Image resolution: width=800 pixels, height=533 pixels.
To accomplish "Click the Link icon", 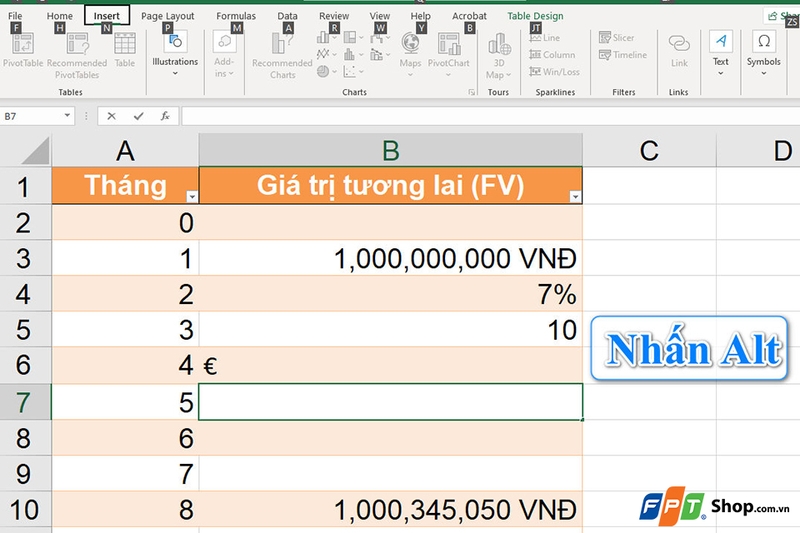I will coord(679,43).
